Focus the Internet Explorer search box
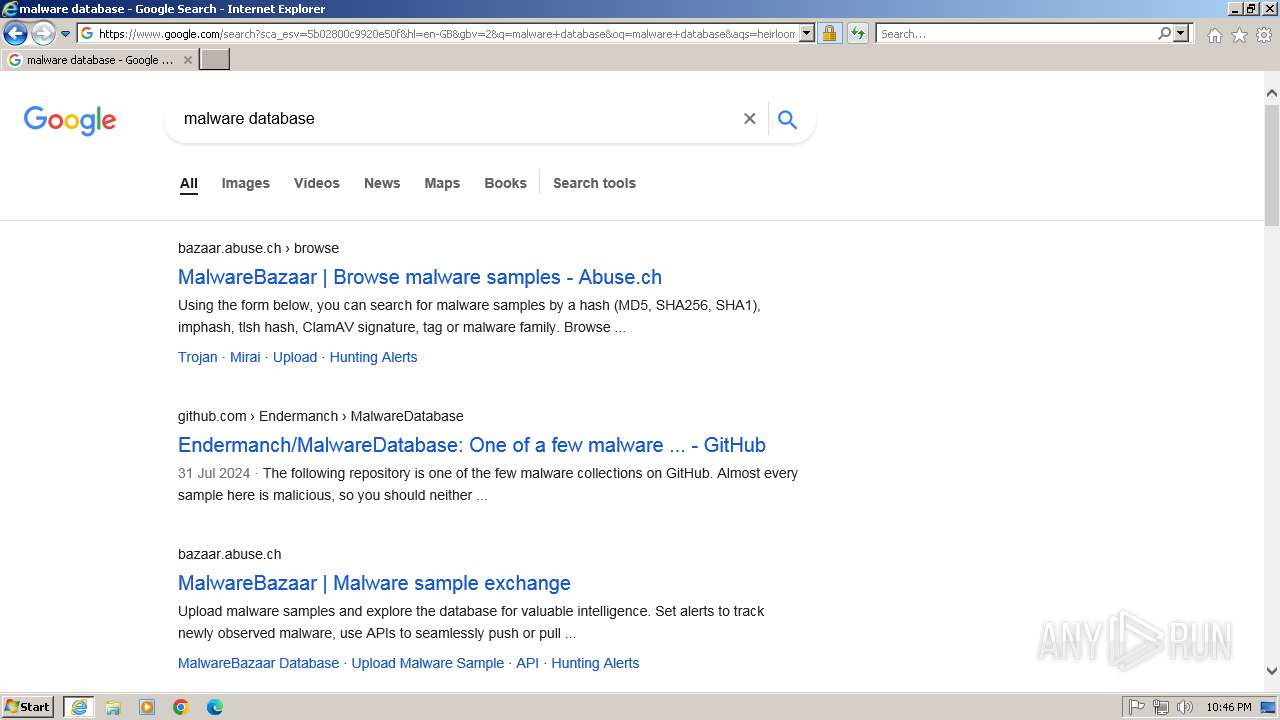The width and height of the screenshot is (1280, 720). pyautogui.click(x=1016, y=34)
